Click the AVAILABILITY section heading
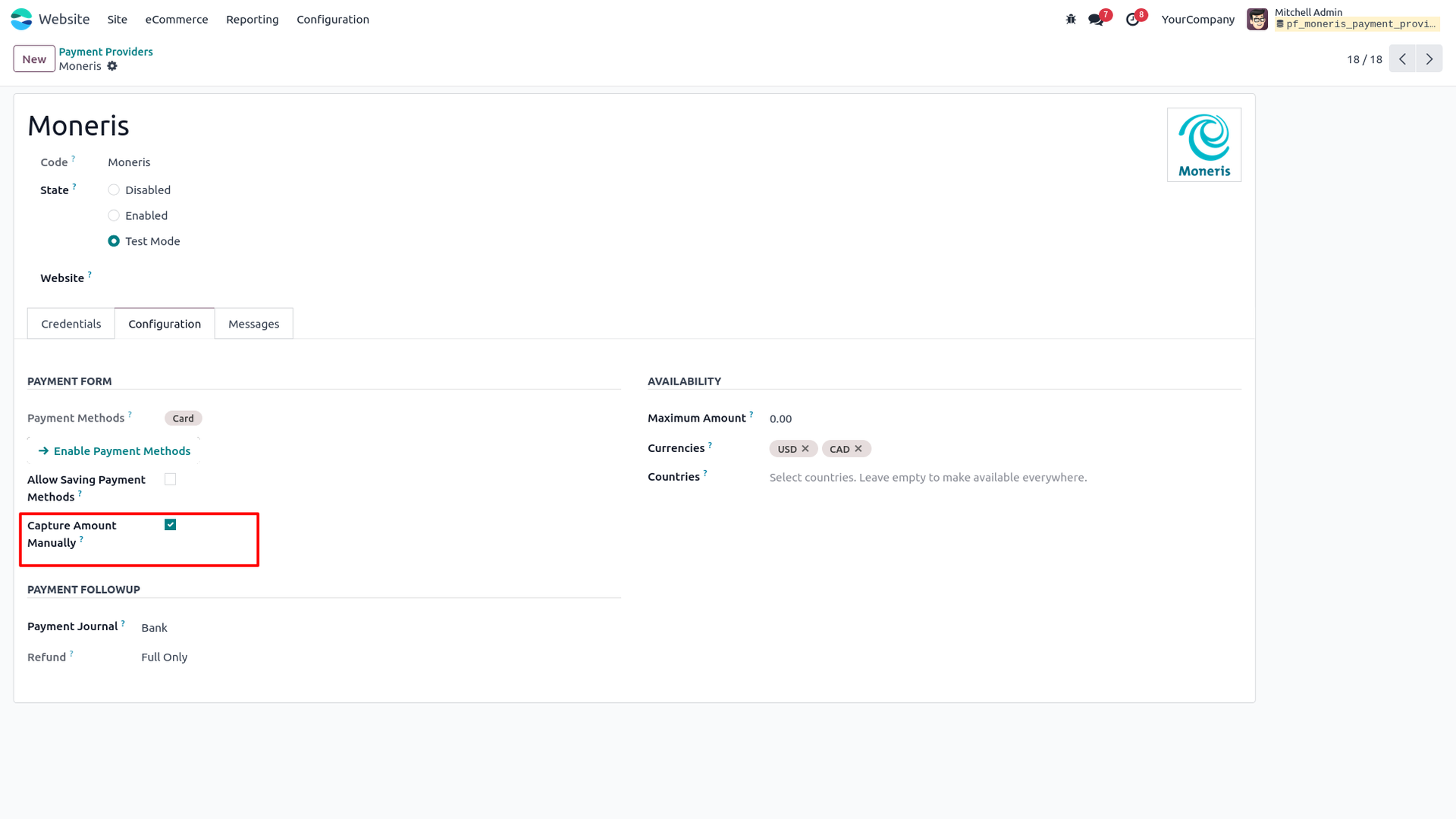Viewport: 1456px width, 819px height. 684,381
